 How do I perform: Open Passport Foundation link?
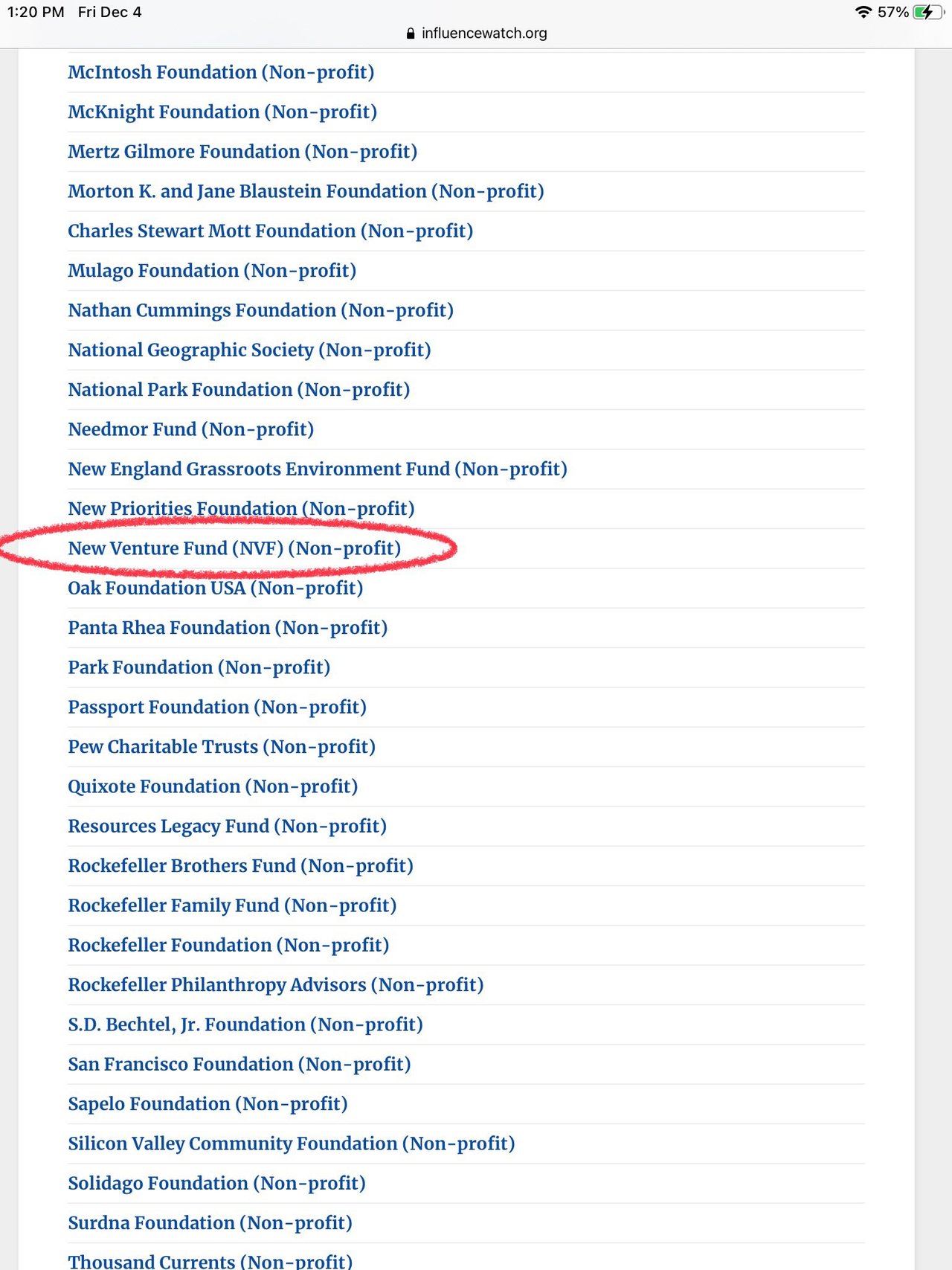(217, 707)
